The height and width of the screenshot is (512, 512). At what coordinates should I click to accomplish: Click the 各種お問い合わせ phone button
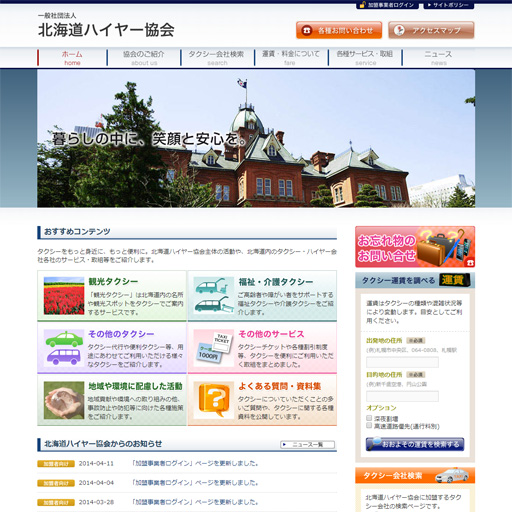pyautogui.click(x=339, y=30)
